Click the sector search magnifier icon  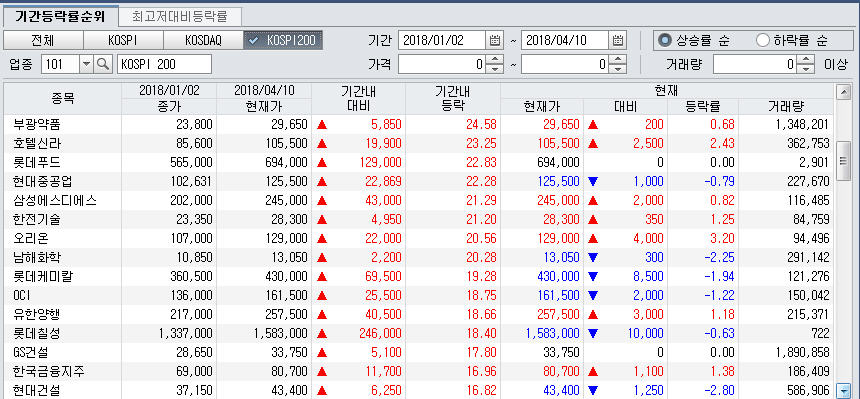click(x=103, y=64)
